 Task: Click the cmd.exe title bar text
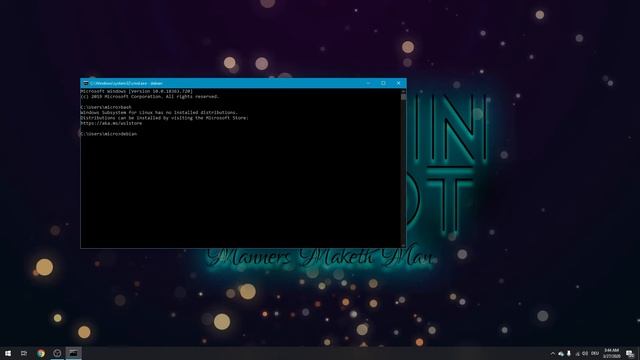pos(127,83)
